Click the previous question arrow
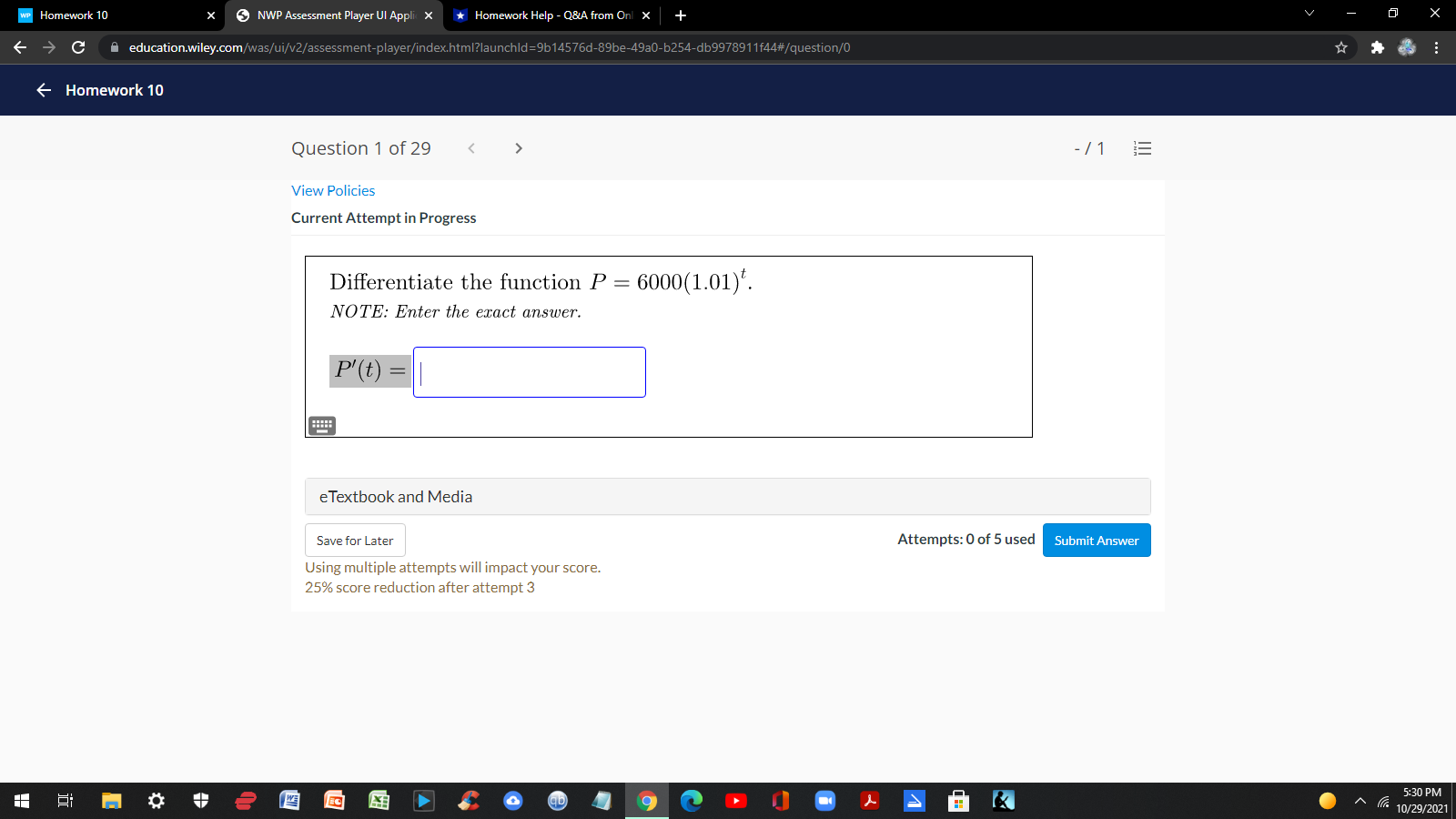Viewport: 1456px width, 819px height. [x=471, y=148]
